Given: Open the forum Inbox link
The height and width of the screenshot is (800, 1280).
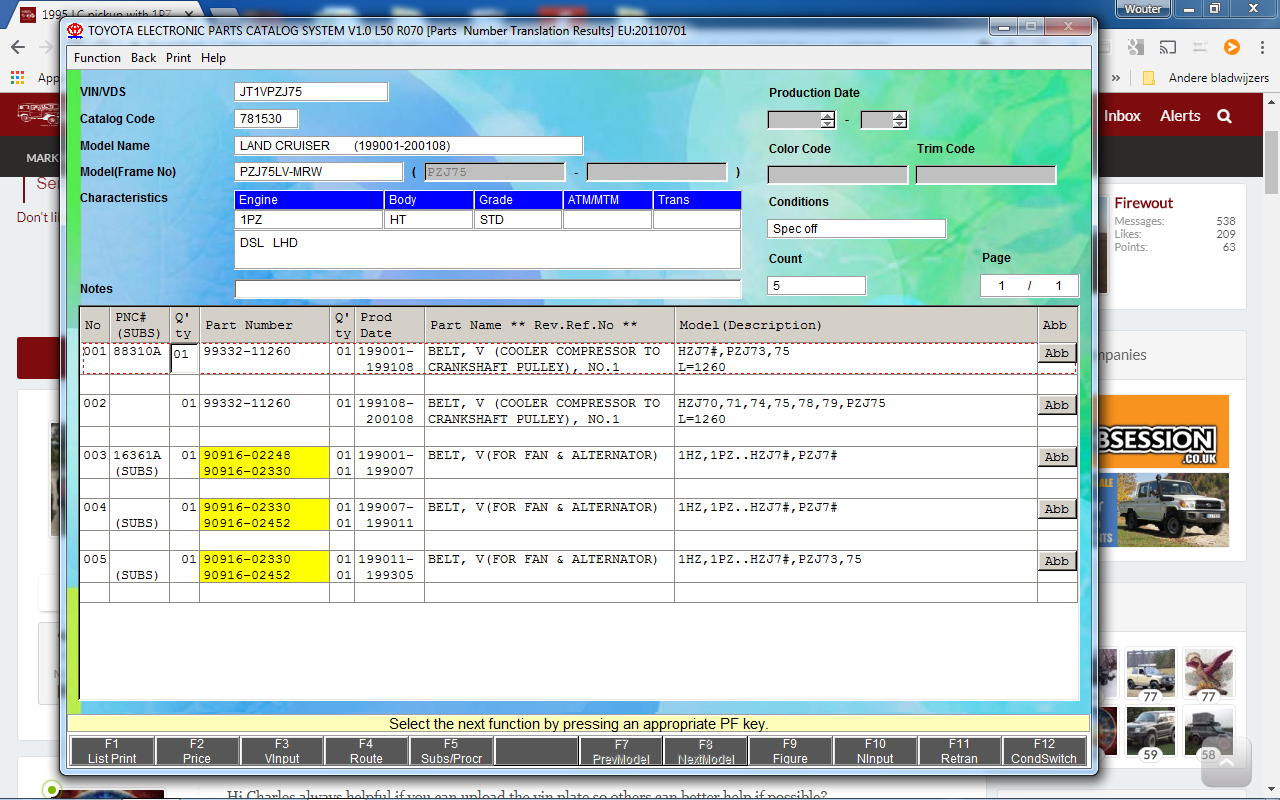Looking at the screenshot, I should point(1122,116).
